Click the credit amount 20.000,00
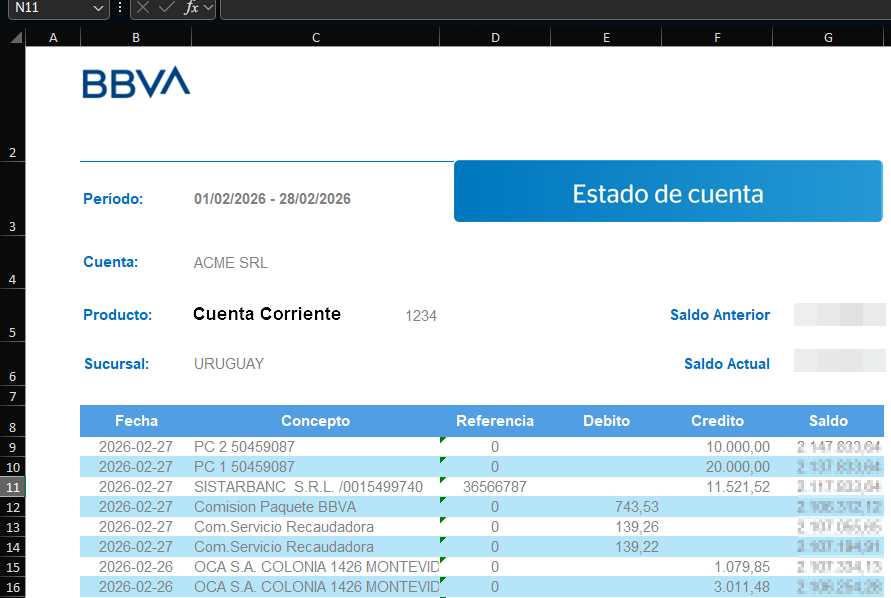This screenshot has width=891, height=598. (738, 467)
